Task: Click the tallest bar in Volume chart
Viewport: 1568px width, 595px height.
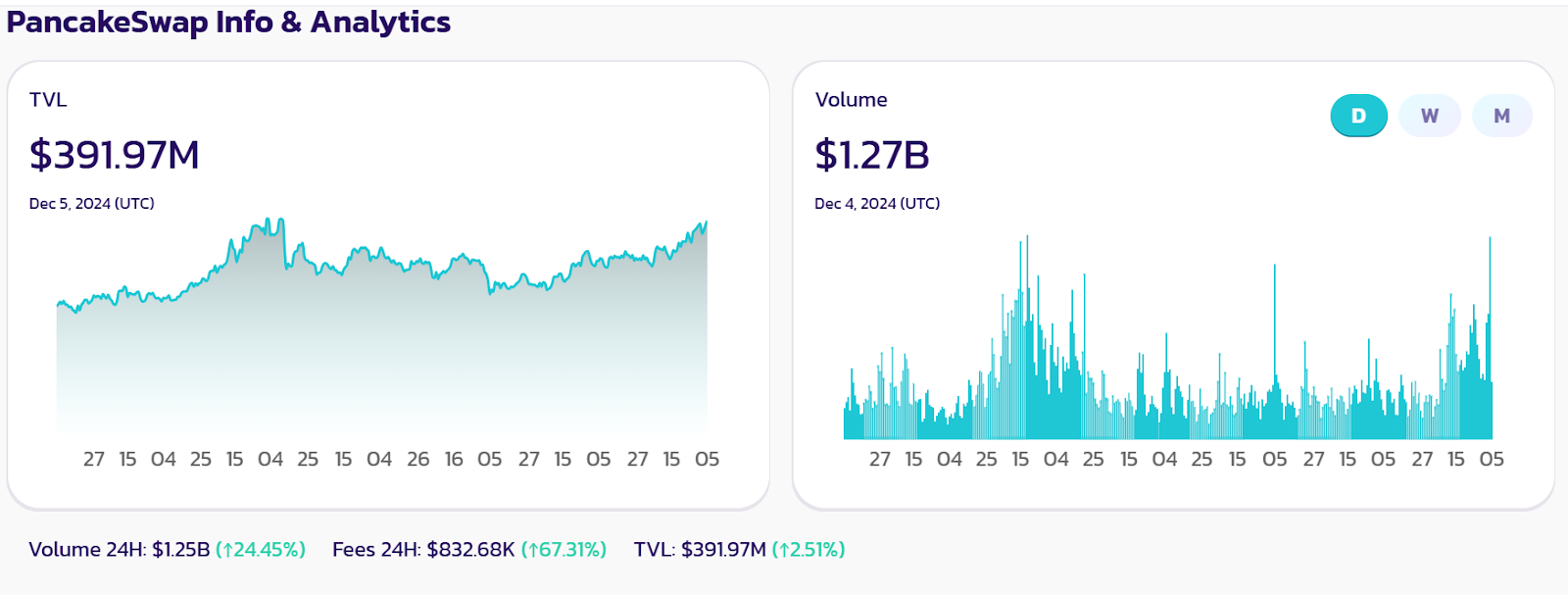Action: [1026, 337]
